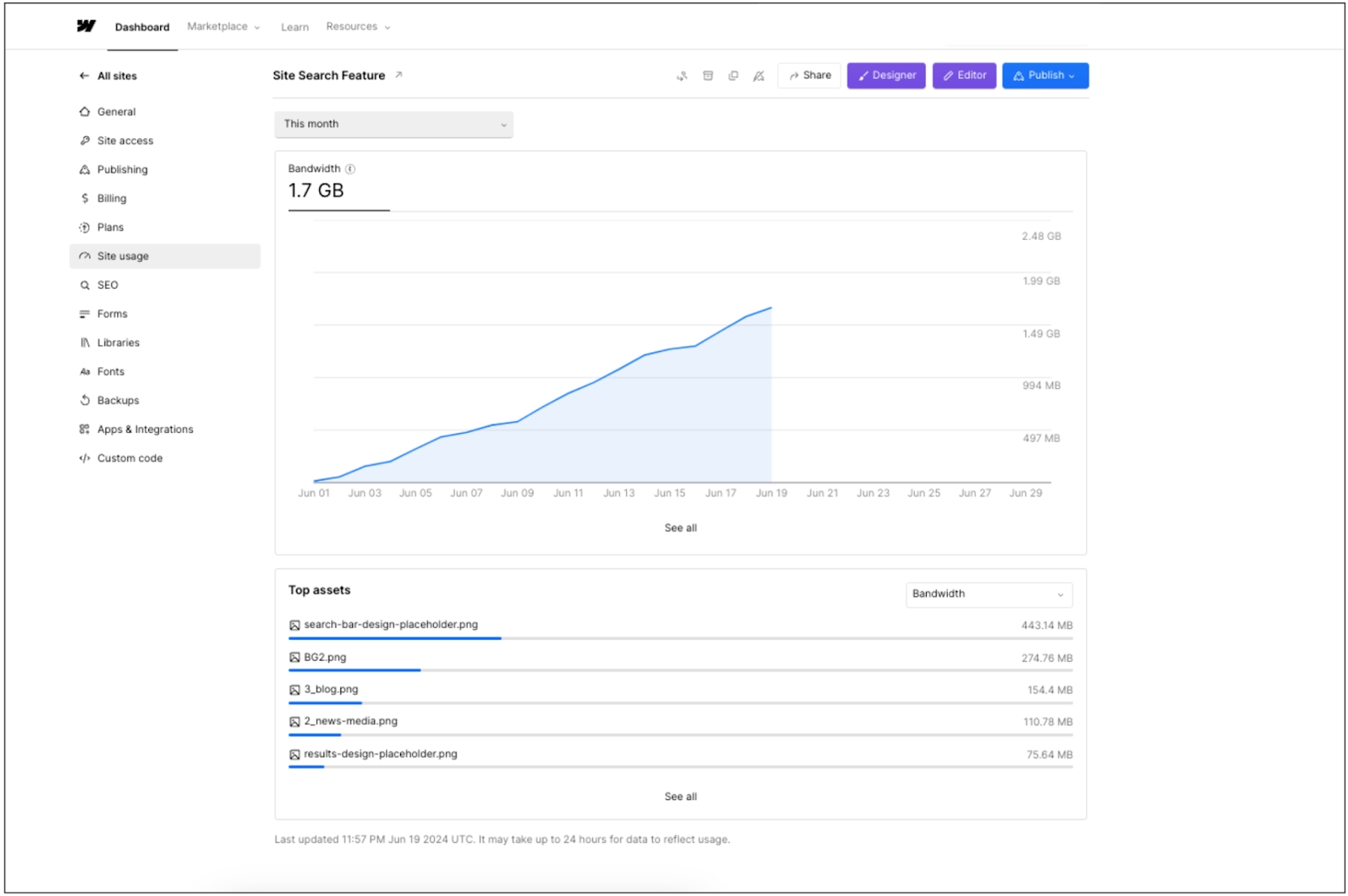
Task: Click the archive site icon
Action: click(x=708, y=76)
